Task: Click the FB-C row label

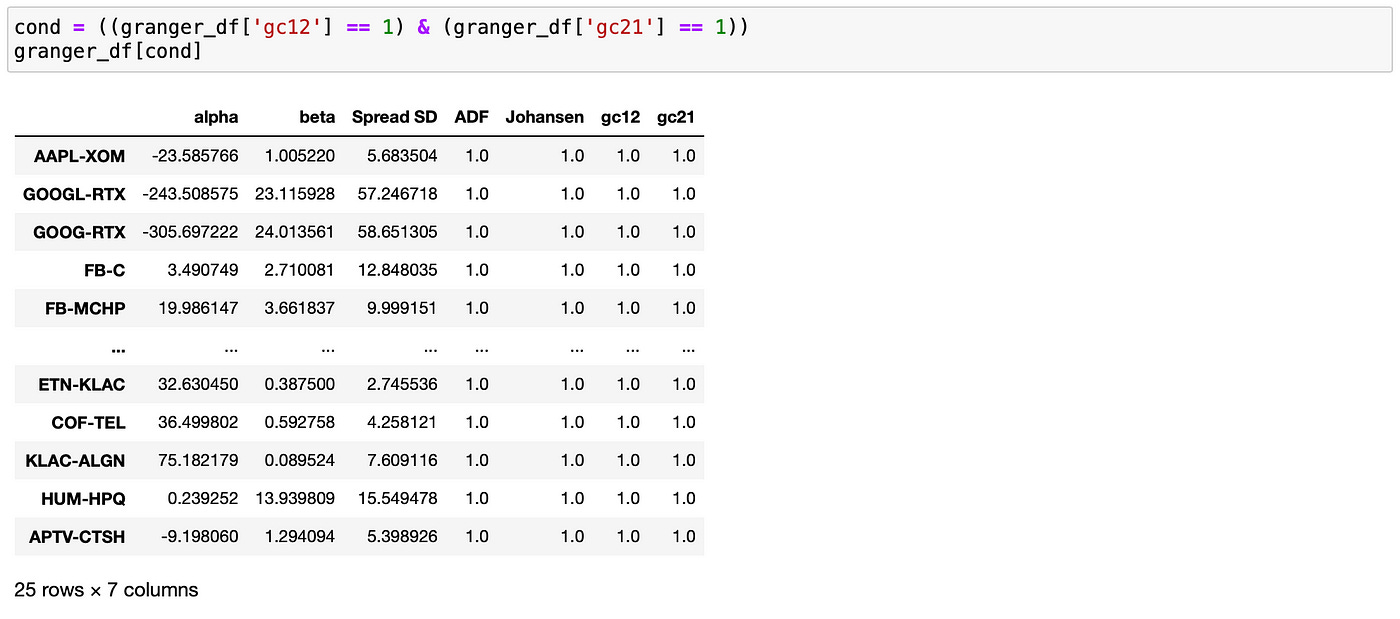Action: (x=105, y=270)
